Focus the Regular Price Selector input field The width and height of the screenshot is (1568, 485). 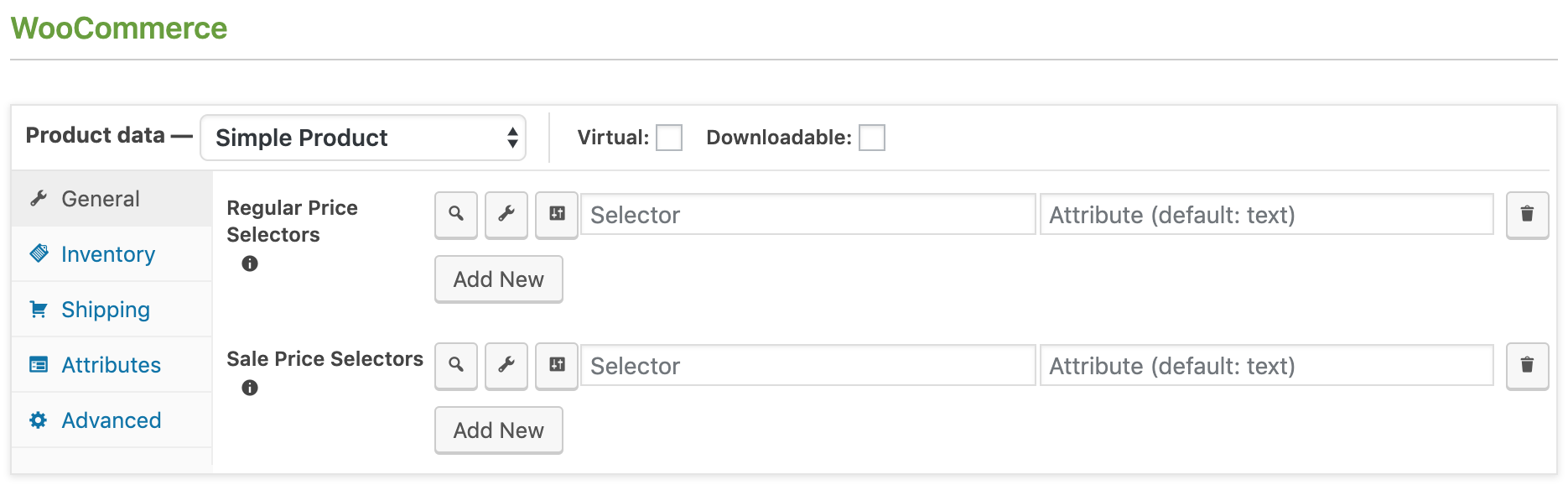(808, 215)
